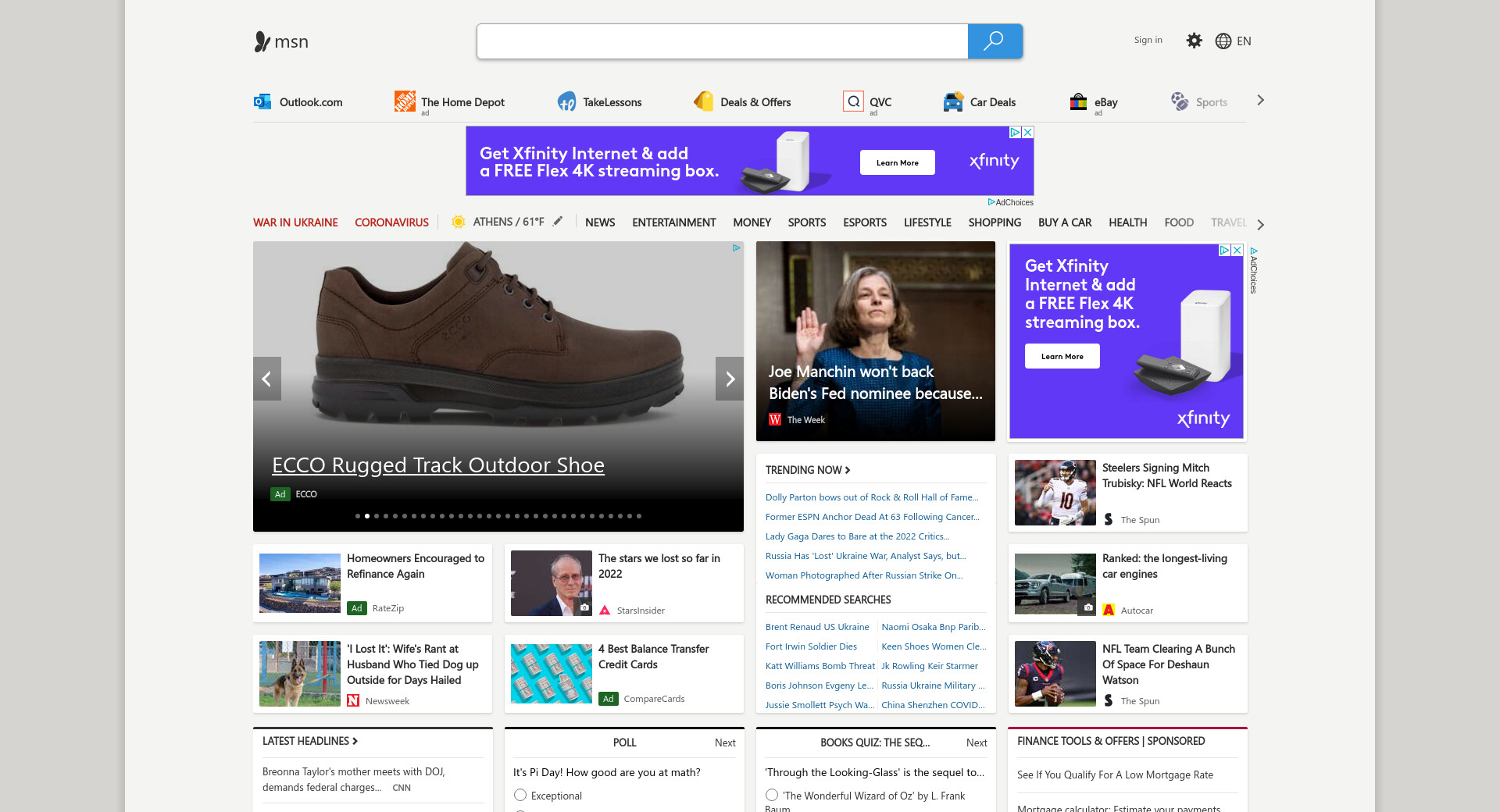Go to the previous carousel slide
The height and width of the screenshot is (812, 1500).
[267, 379]
